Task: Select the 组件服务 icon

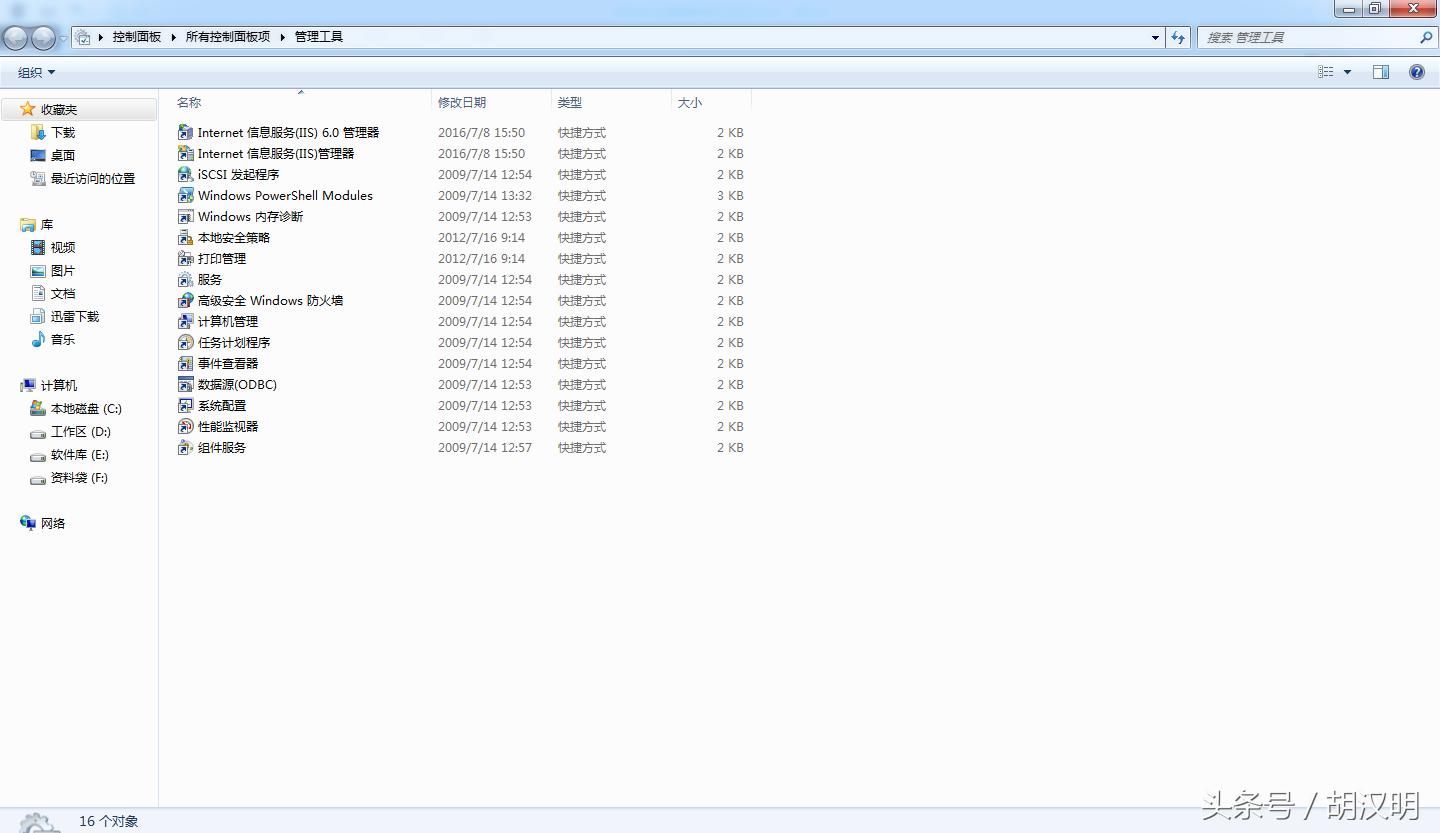Action: point(185,447)
